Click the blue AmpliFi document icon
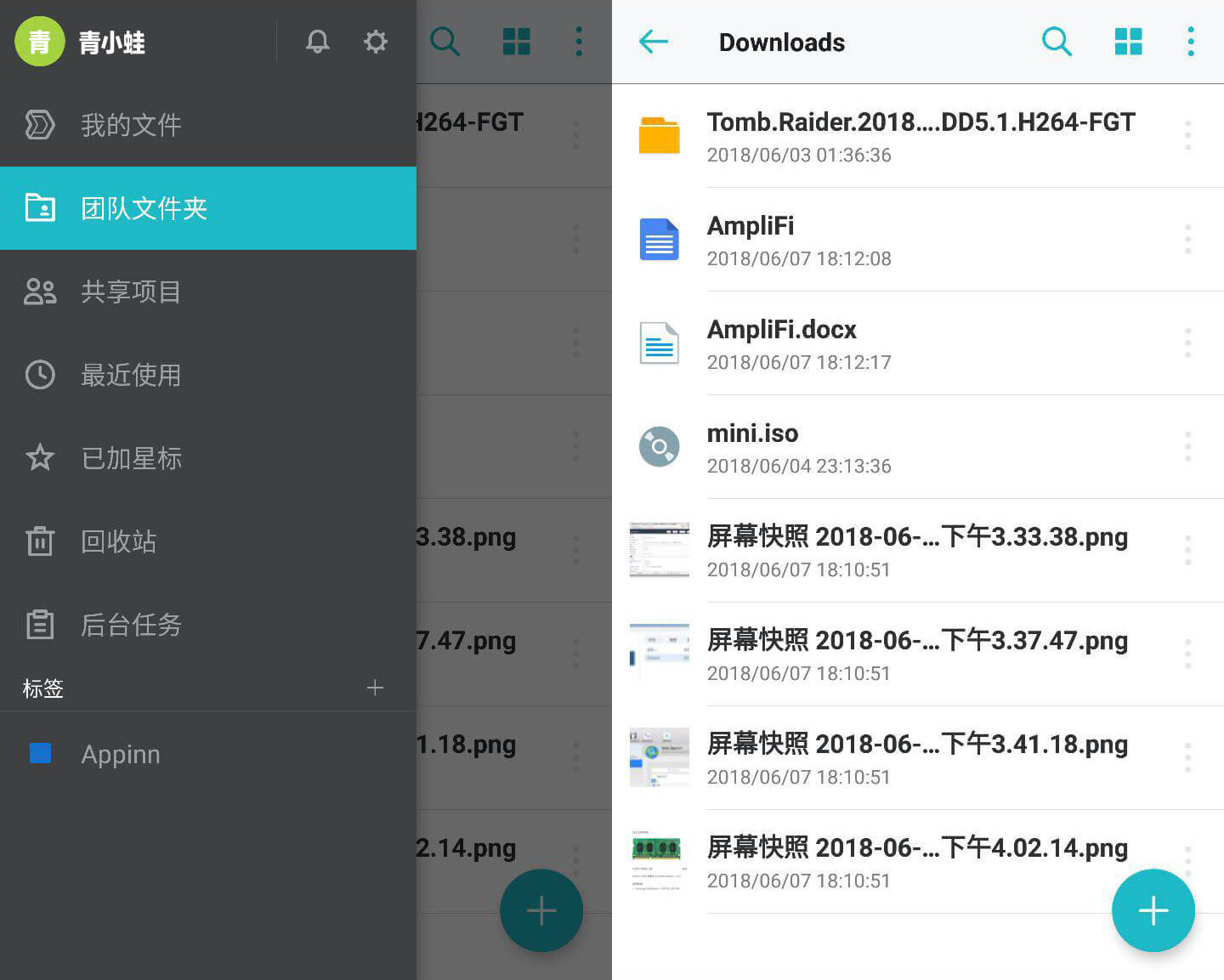This screenshot has width=1224, height=980. 659,239
